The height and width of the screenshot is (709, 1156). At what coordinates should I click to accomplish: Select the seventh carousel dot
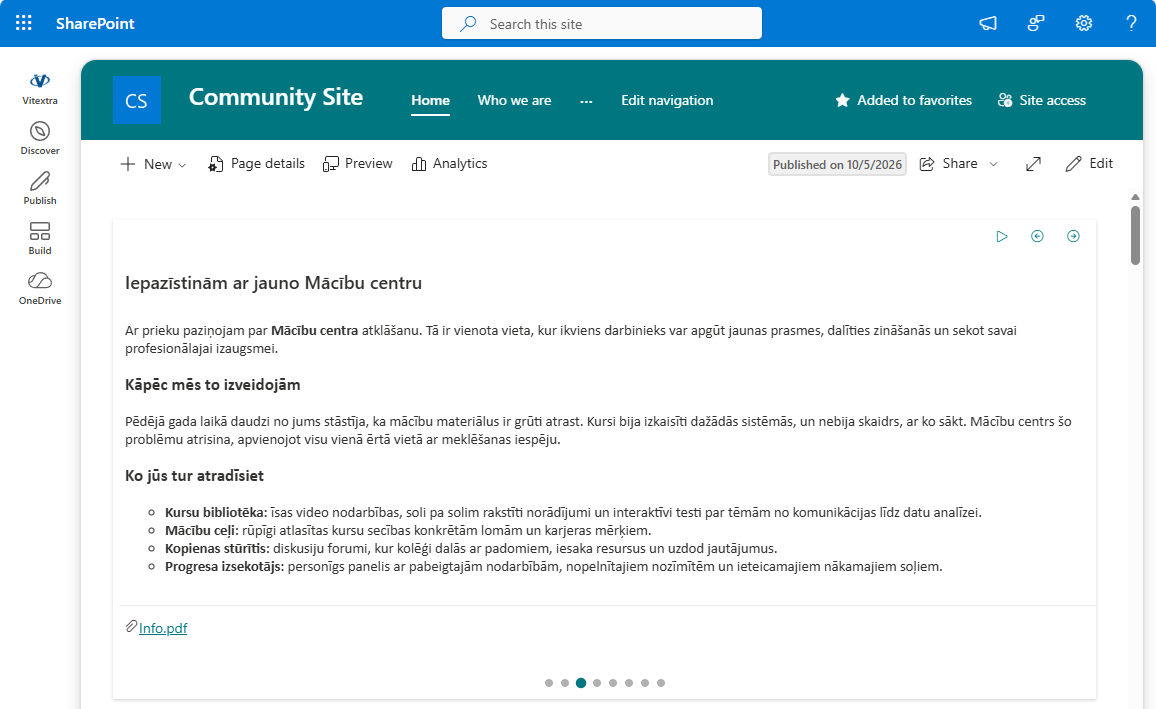(645, 683)
